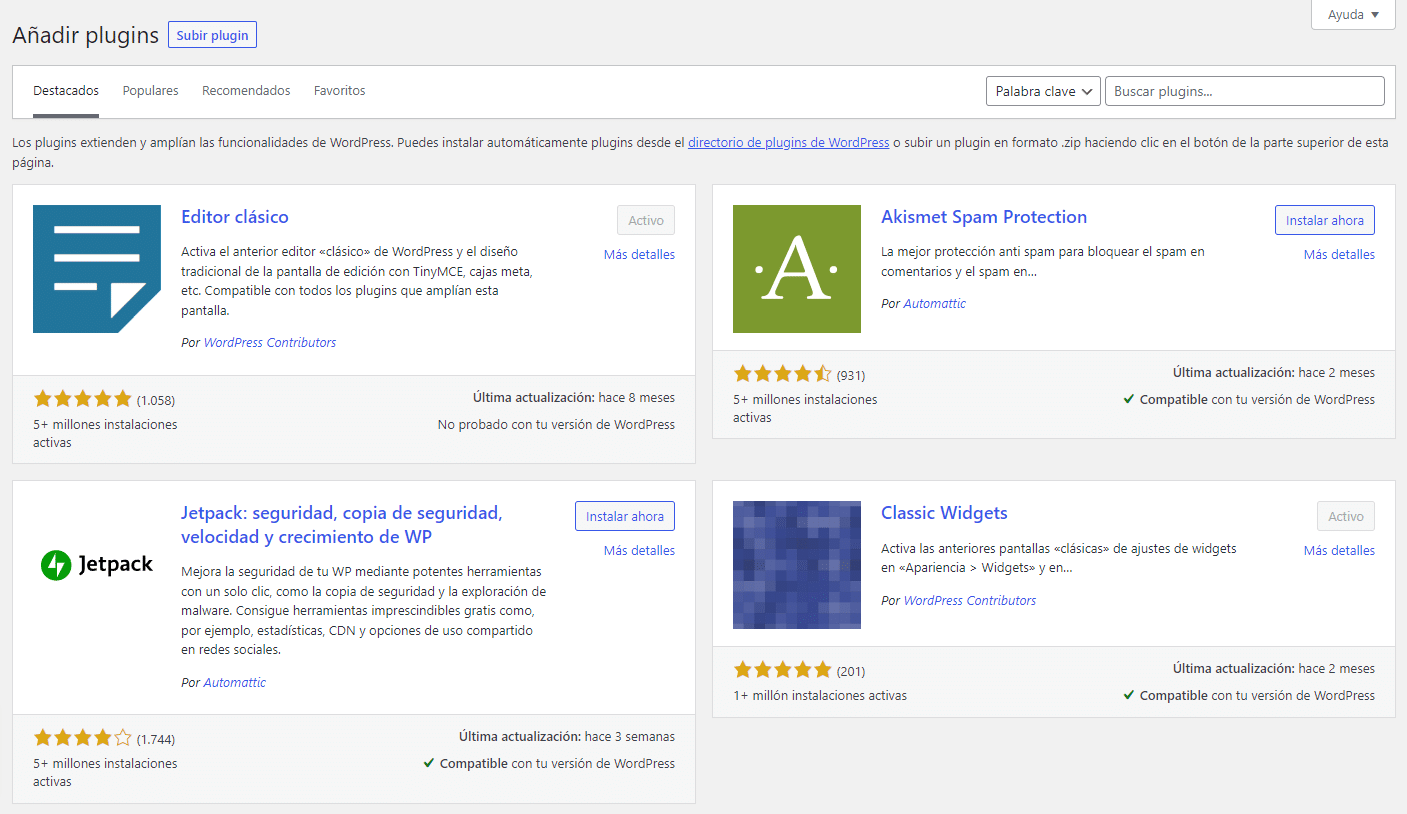1407x814 pixels.
Task: Click 'No probado con tu versión de WordPress' text
Action: 556,425
